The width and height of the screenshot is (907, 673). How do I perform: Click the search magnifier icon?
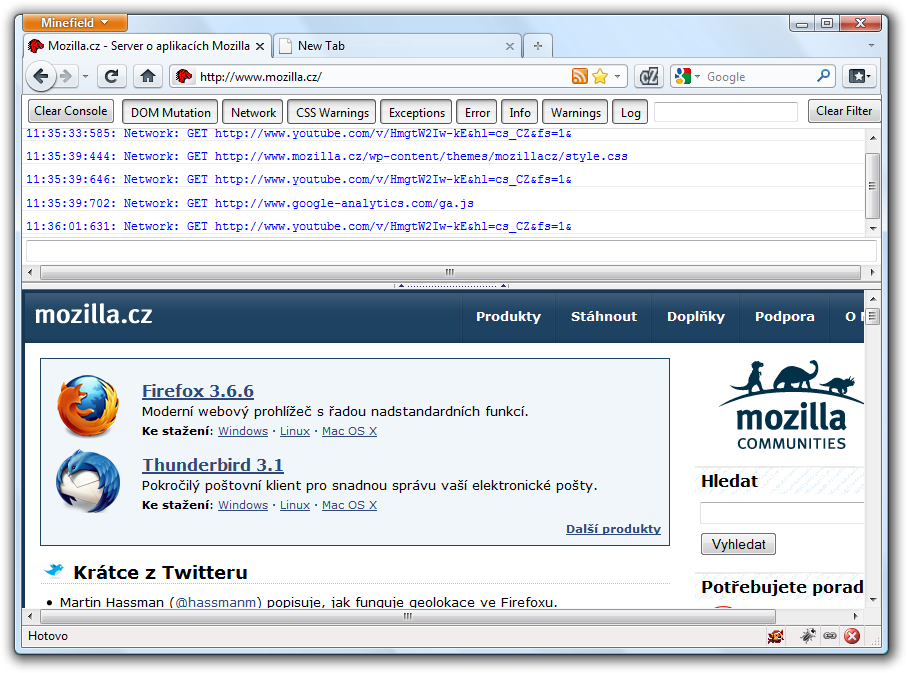(824, 76)
